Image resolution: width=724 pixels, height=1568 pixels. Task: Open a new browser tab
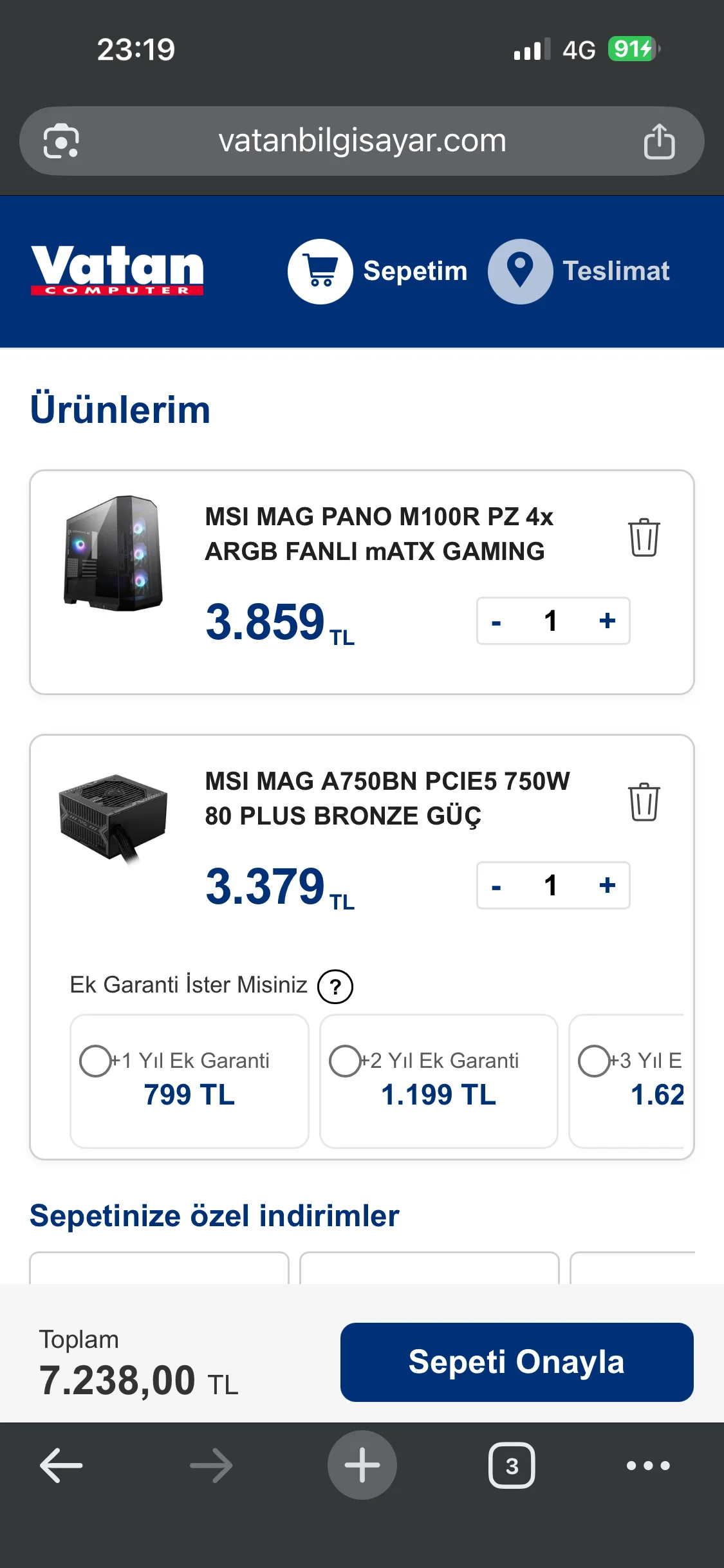pyautogui.click(x=362, y=1466)
